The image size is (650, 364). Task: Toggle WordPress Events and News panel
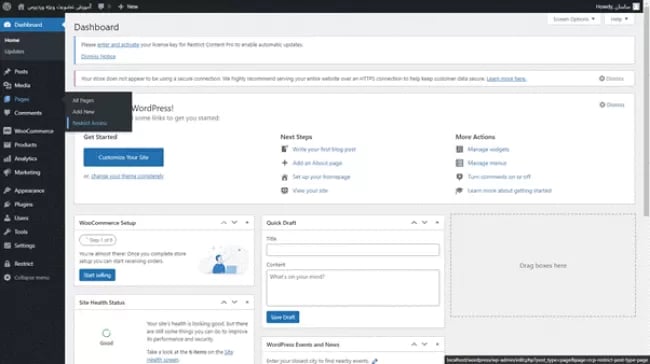(x=437, y=345)
